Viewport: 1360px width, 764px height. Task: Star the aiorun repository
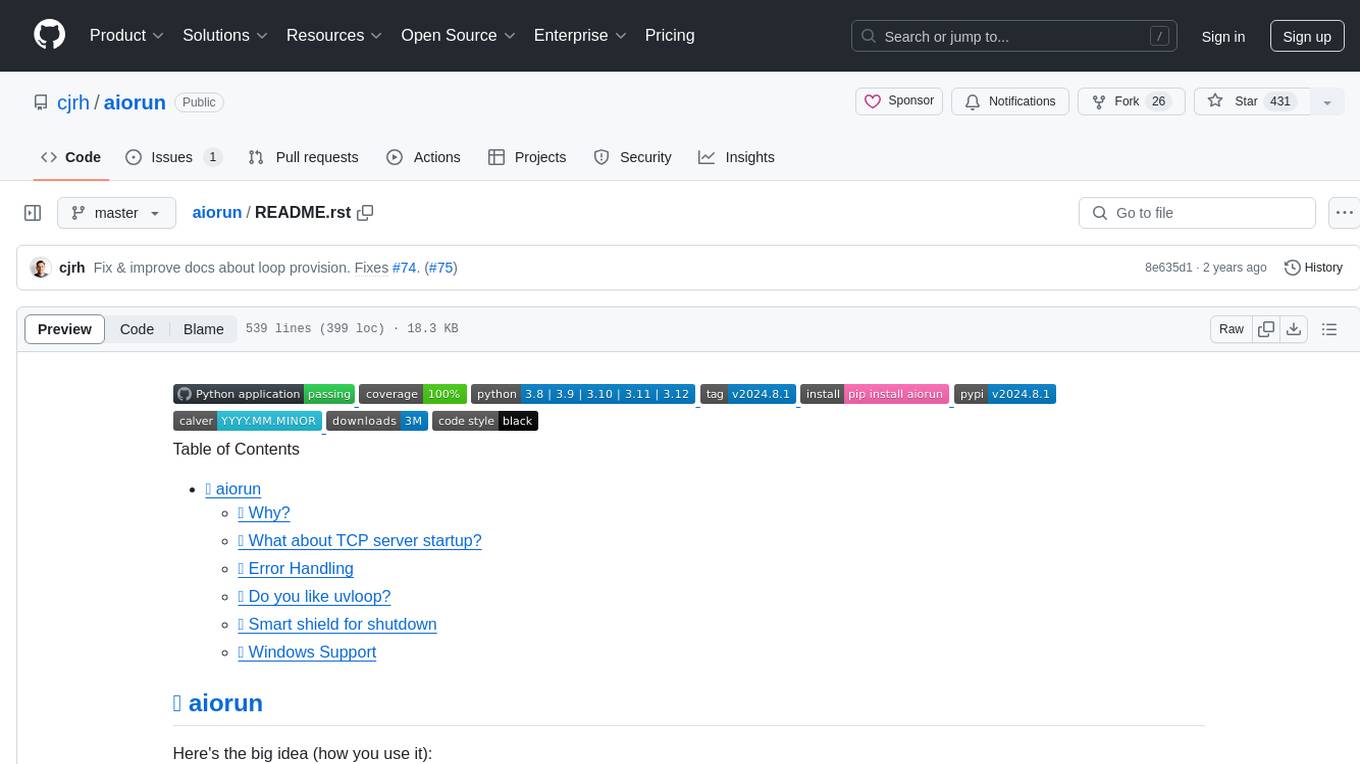point(1252,101)
